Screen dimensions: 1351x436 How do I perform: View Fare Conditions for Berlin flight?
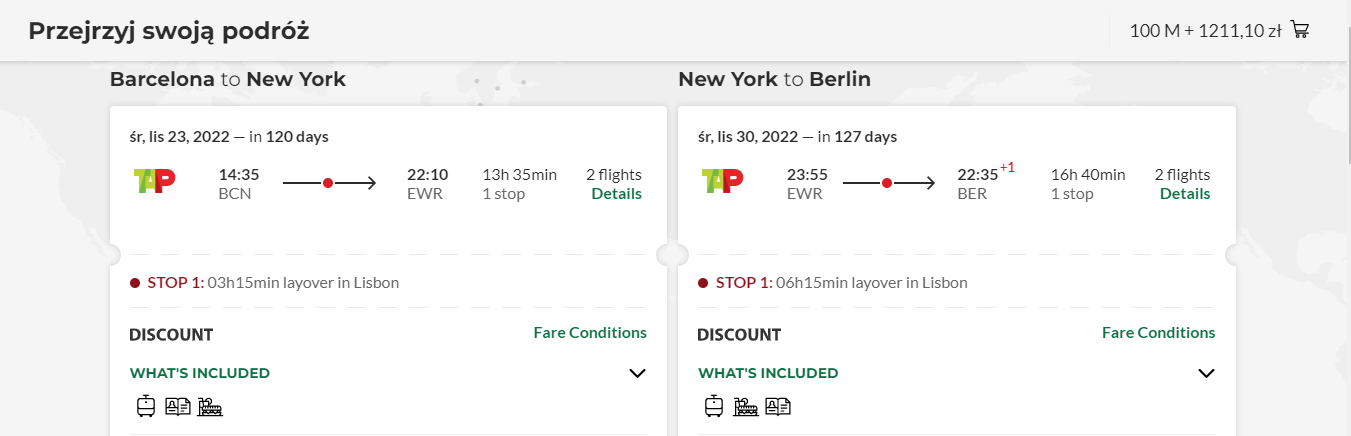(1158, 333)
